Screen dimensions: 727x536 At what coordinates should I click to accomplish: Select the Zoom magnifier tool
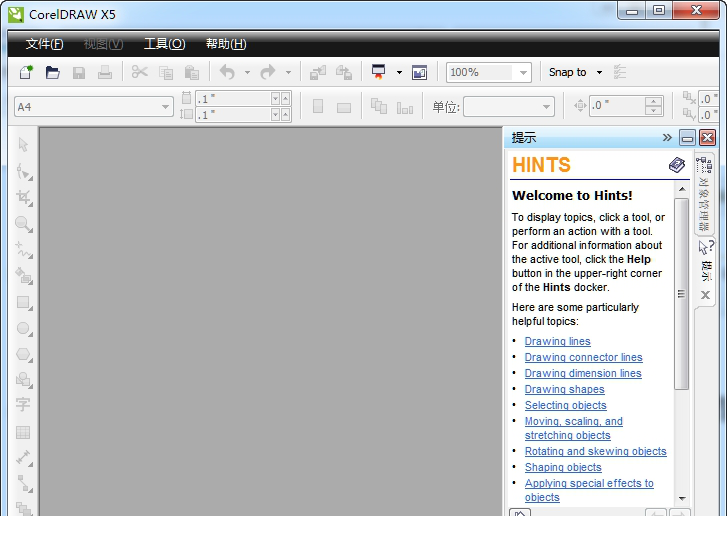pyautogui.click(x=24, y=224)
